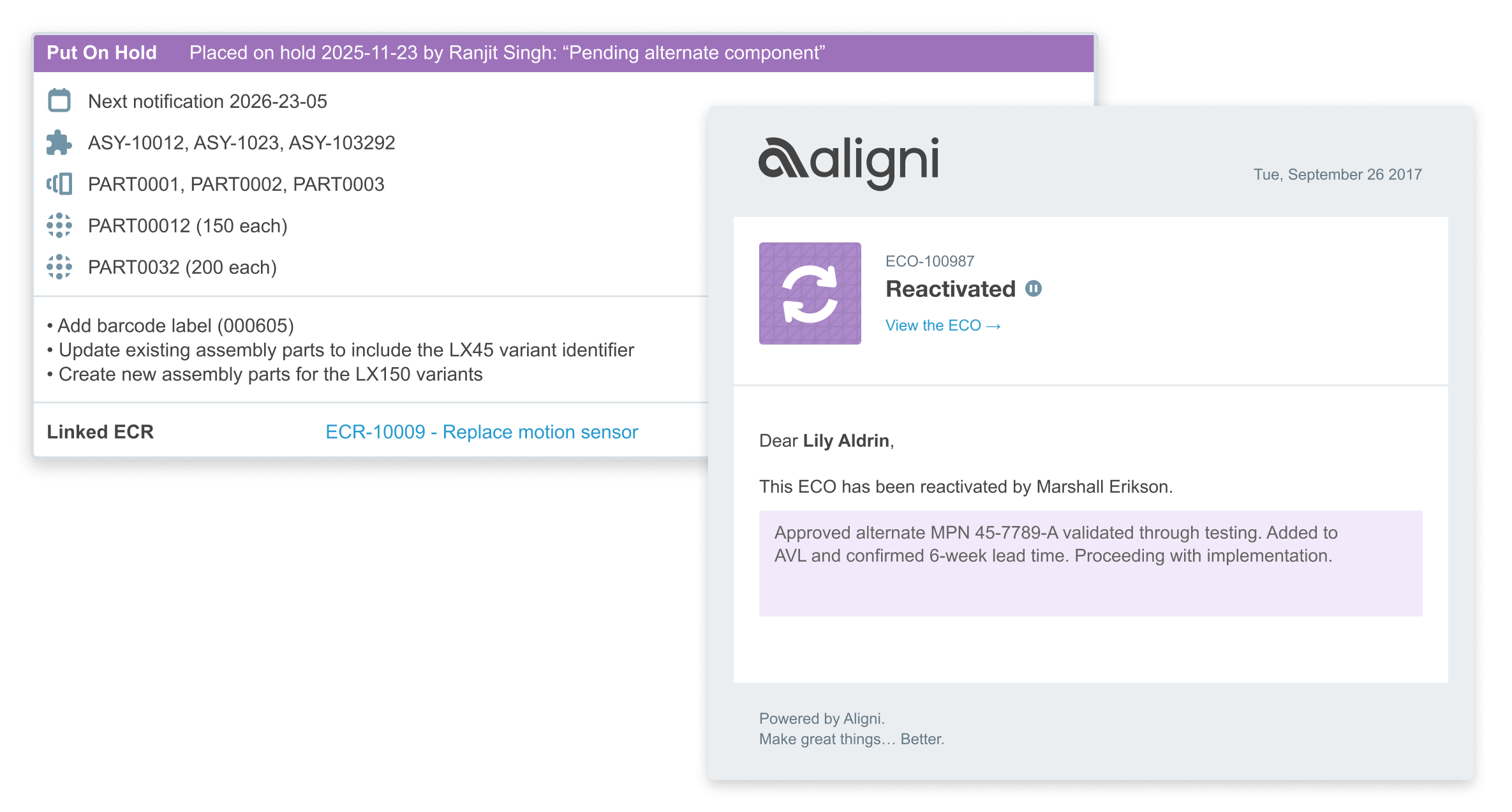Click the Linked ECR label

click(100, 432)
